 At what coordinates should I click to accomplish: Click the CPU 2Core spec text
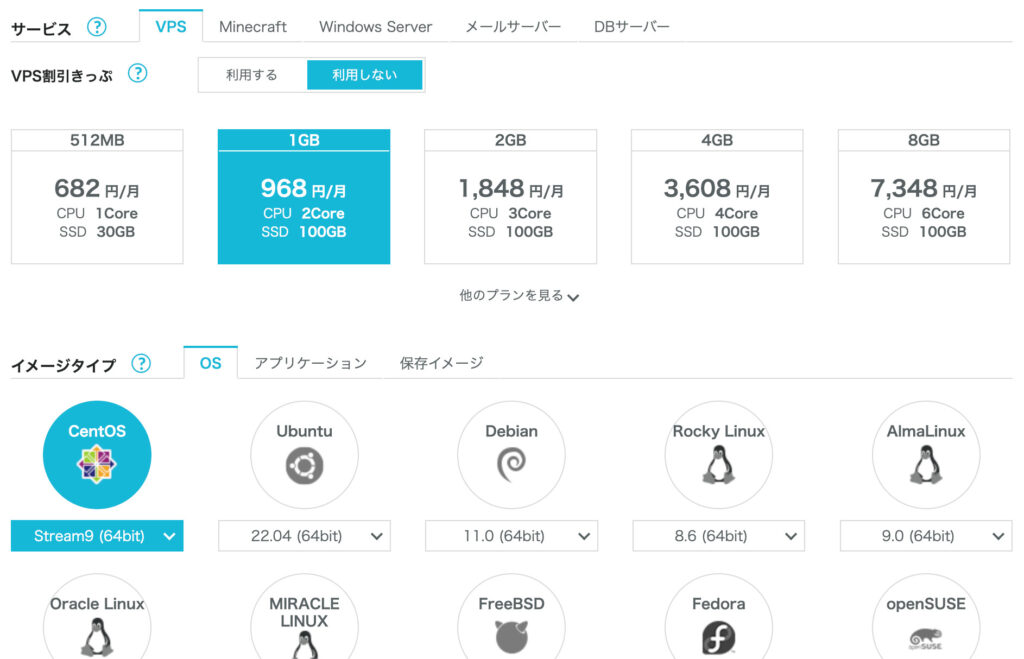304,214
